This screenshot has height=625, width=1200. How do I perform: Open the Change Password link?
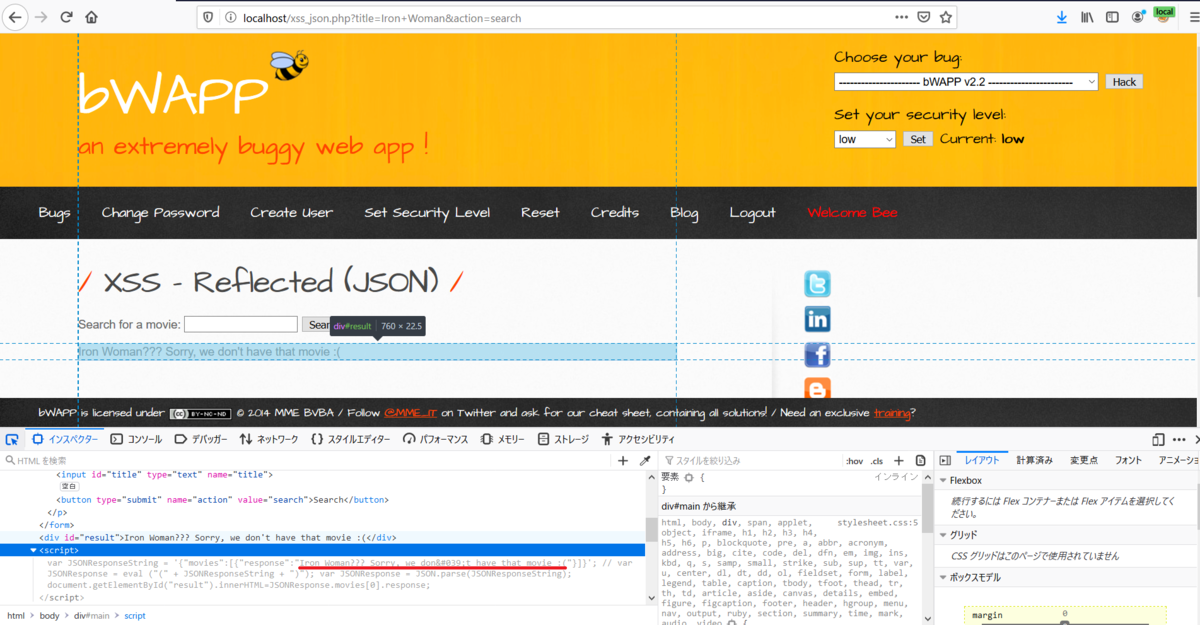click(160, 212)
